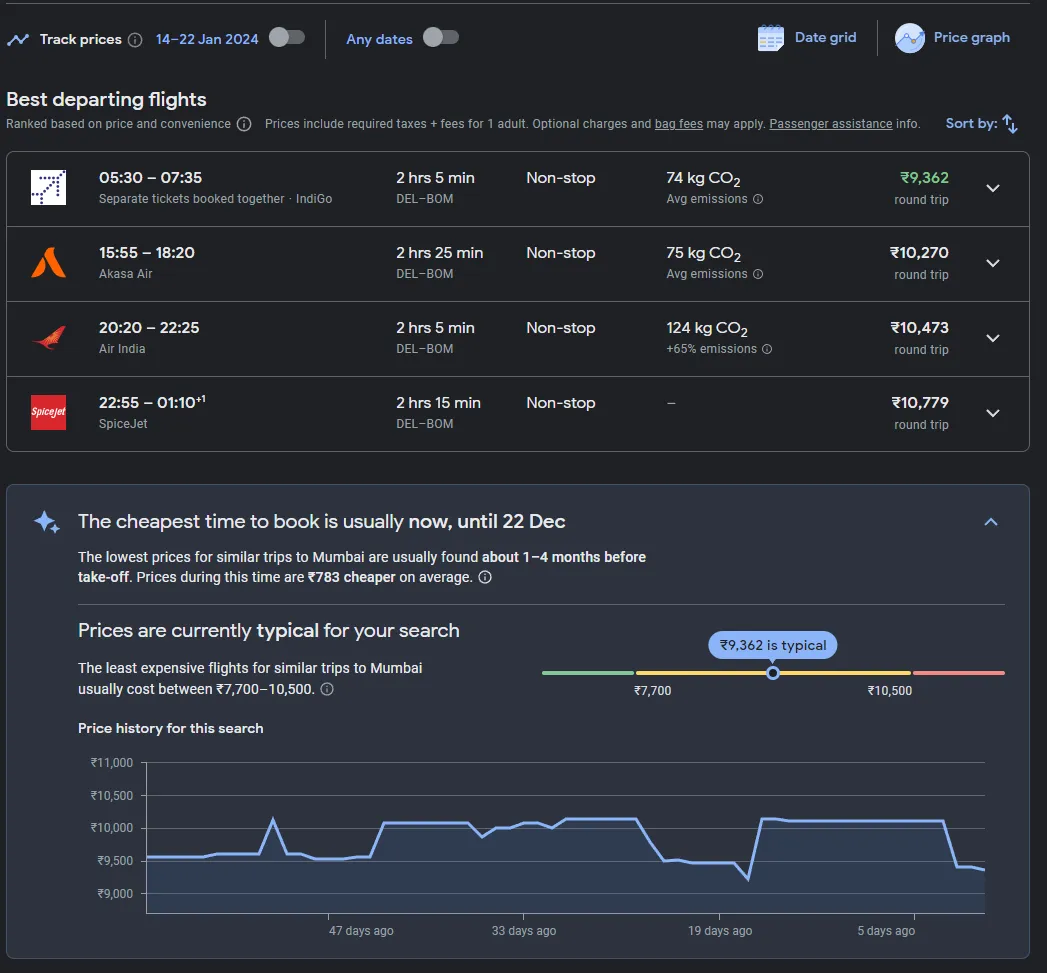This screenshot has height=973, width=1047.
Task: Open info icon next to 75 kg Avg emissions
Action: pyautogui.click(x=758, y=274)
